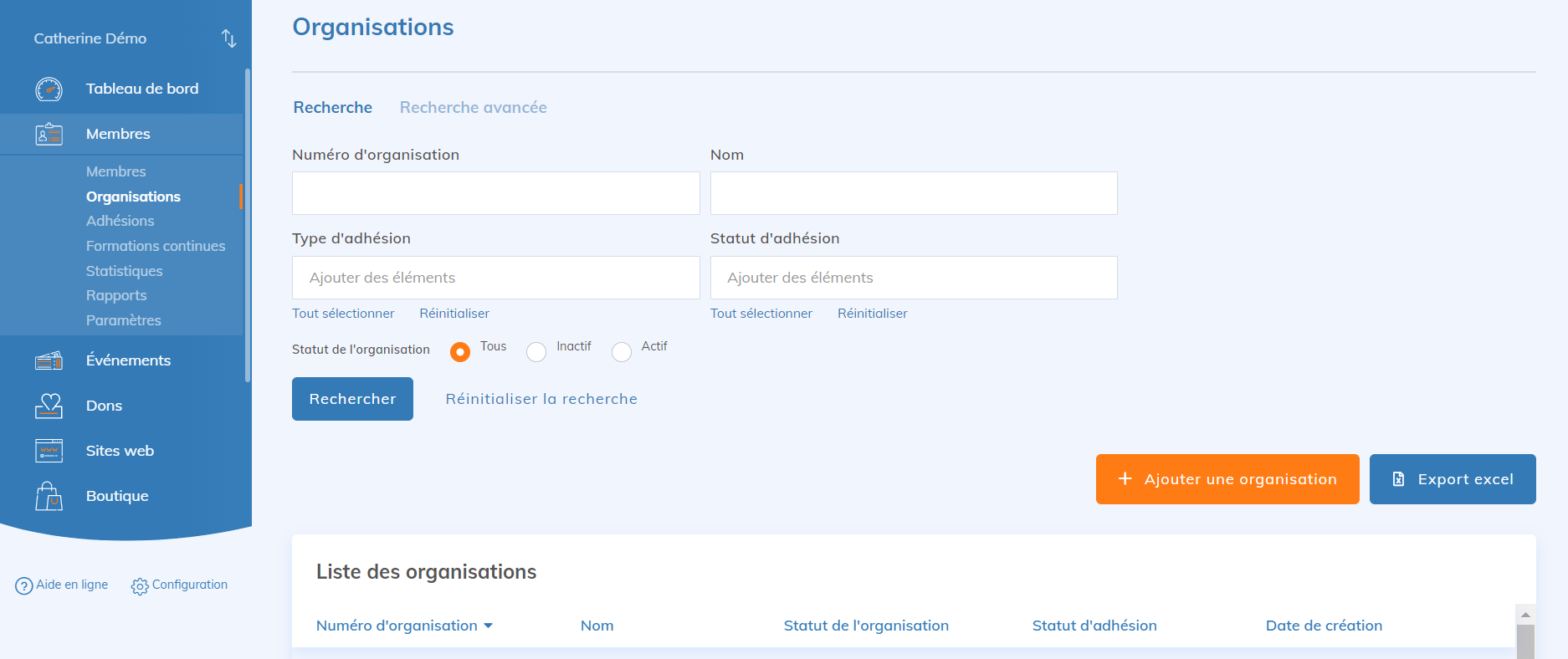Click the Dons heart icon

(x=49, y=406)
